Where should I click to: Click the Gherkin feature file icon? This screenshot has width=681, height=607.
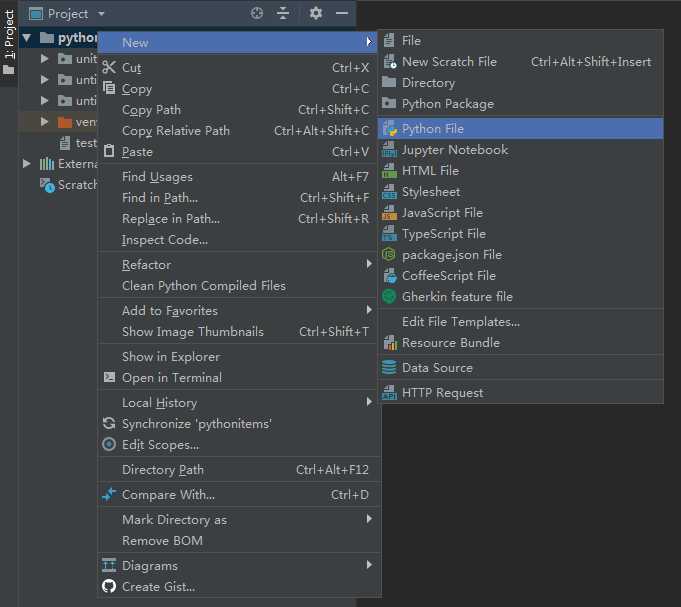389,297
